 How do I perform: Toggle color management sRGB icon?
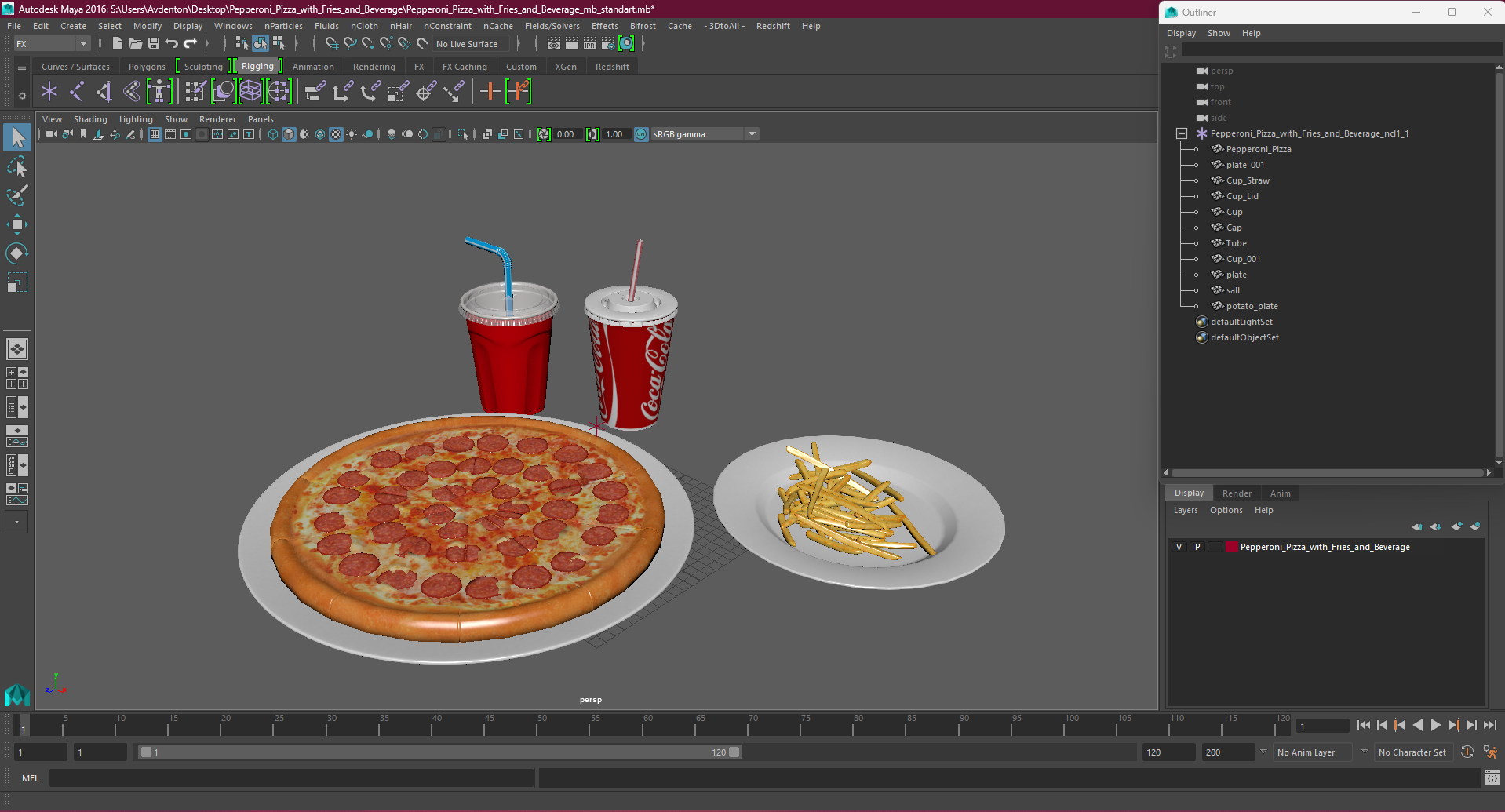pyautogui.click(x=641, y=134)
